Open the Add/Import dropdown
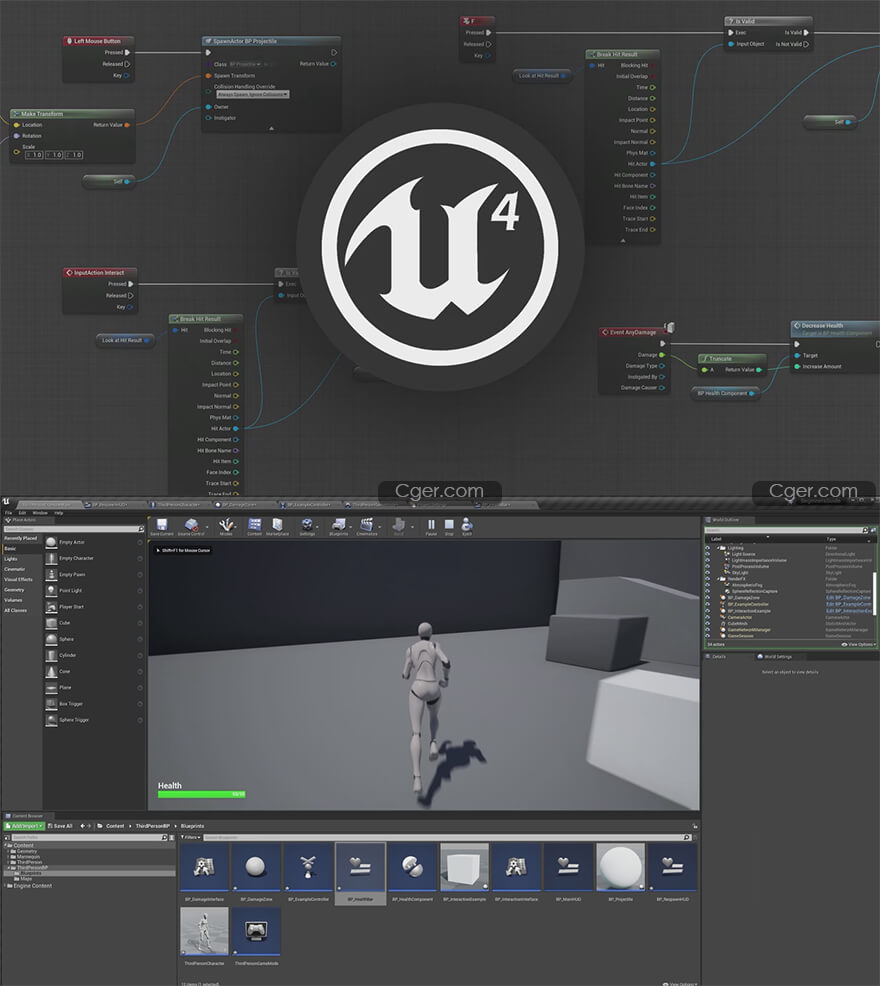Screen dimensions: 880x986 coord(24,826)
